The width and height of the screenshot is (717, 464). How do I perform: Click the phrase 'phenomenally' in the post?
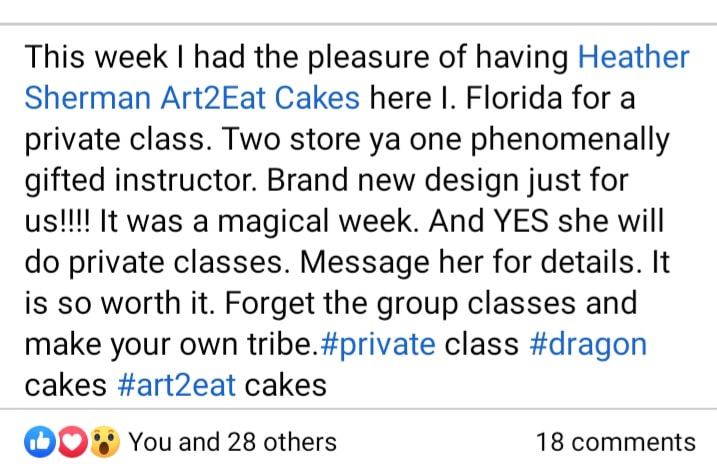570,139
